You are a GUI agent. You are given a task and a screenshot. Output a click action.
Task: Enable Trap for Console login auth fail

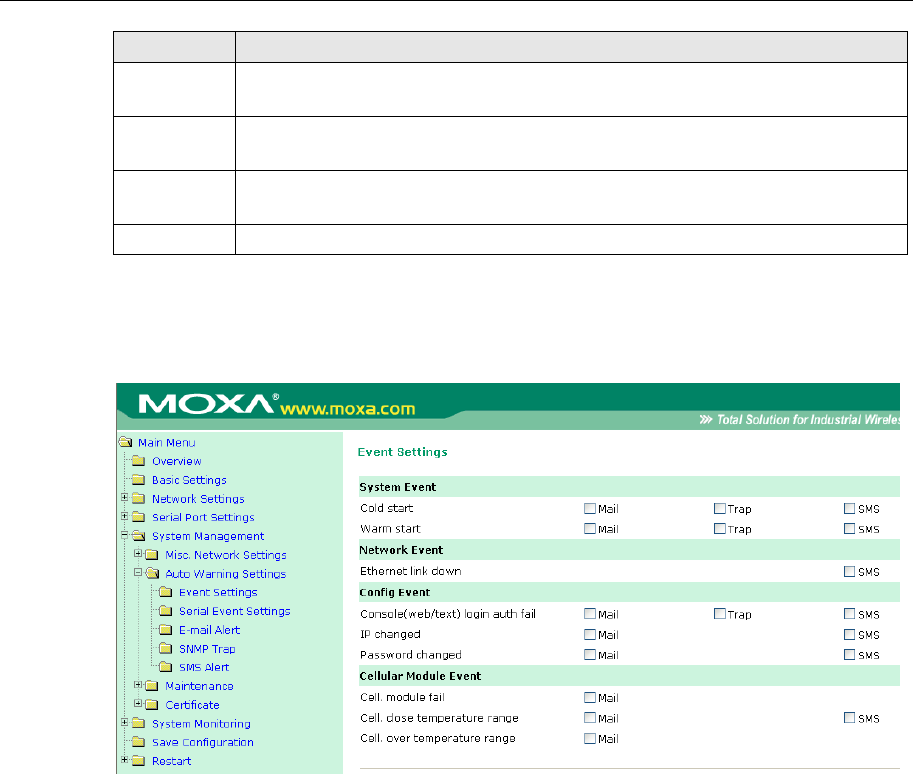[720, 614]
